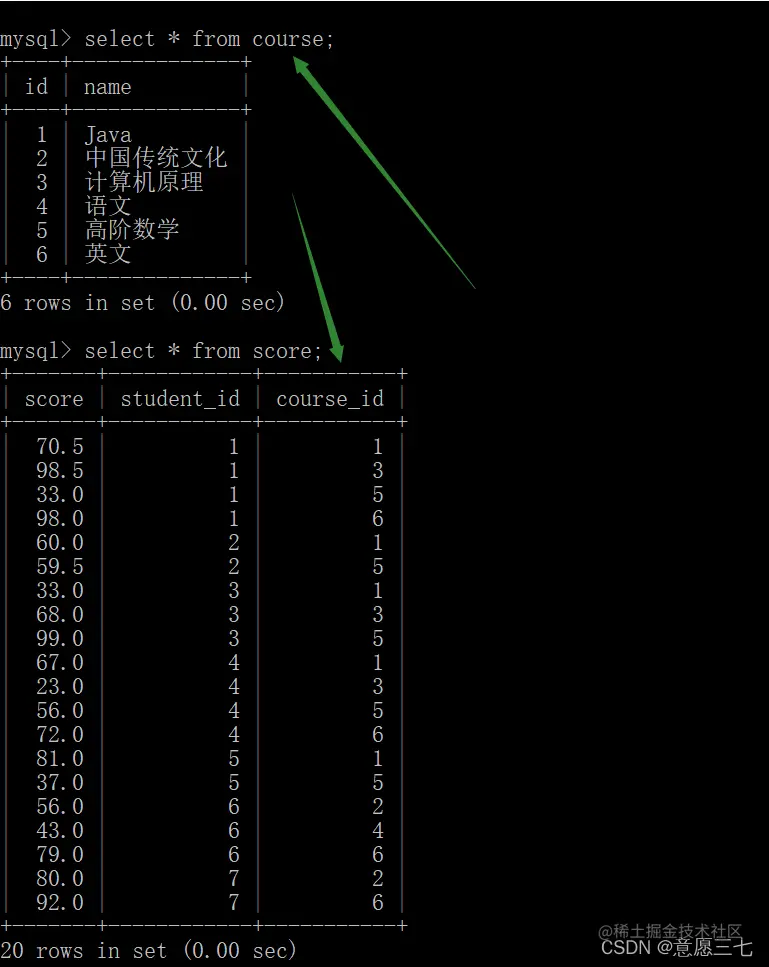Viewport: 769px width, 967px height.
Task: Click the score value 99.0
Action: [x=60, y=638]
